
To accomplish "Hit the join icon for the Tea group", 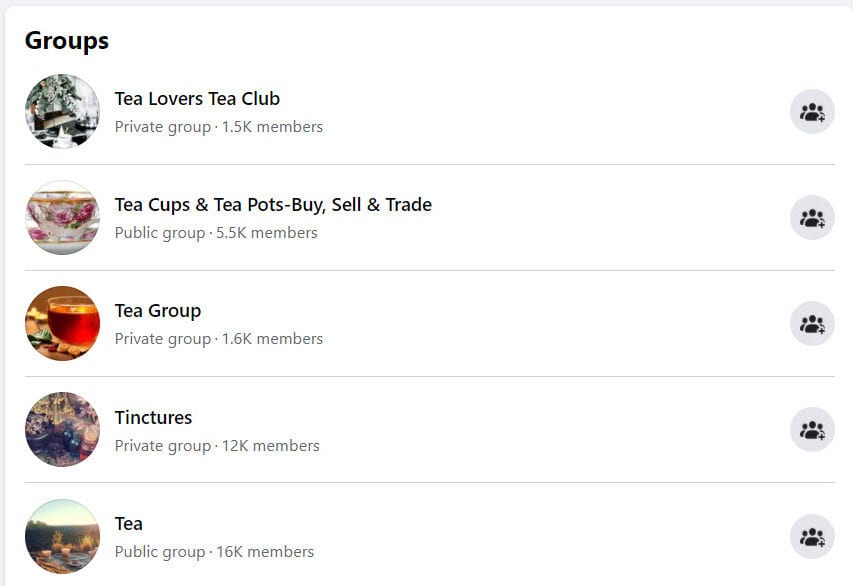I will pyautogui.click(x=813, y=535).
